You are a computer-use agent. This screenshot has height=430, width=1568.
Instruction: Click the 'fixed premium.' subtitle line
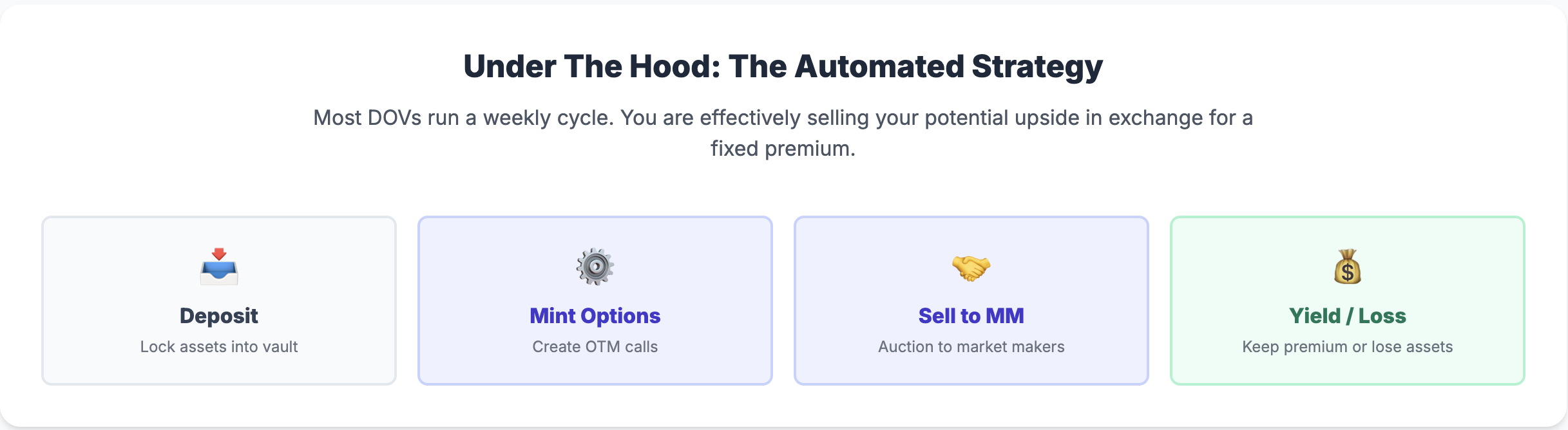[783, 149]
